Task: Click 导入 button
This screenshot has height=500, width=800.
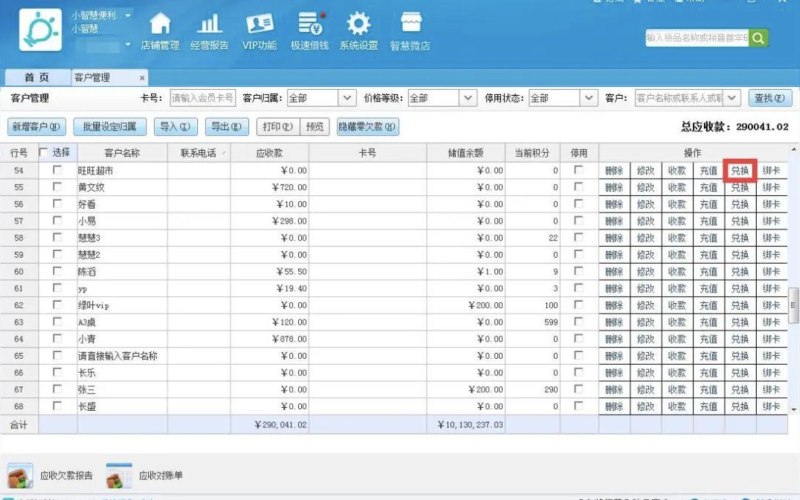Action: point(176,127)
